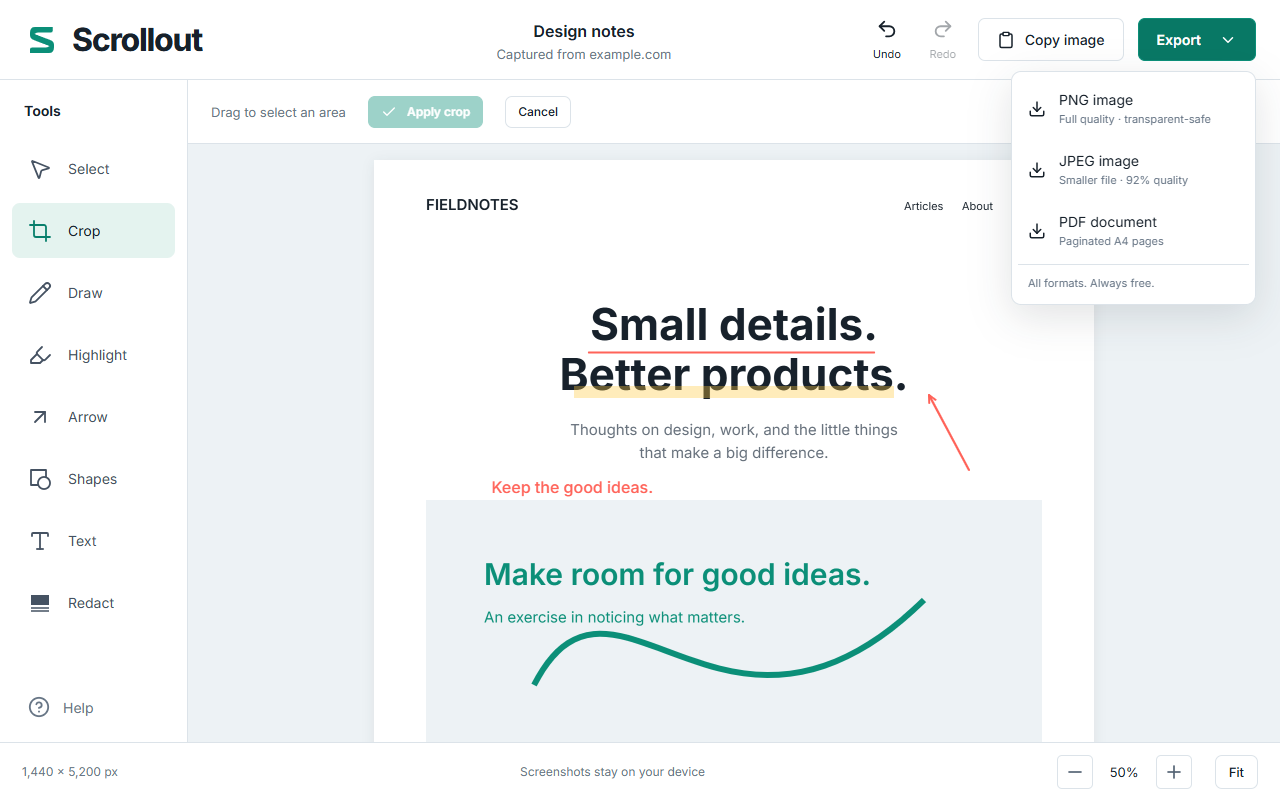Export as PNG image

click(1133, 109)
